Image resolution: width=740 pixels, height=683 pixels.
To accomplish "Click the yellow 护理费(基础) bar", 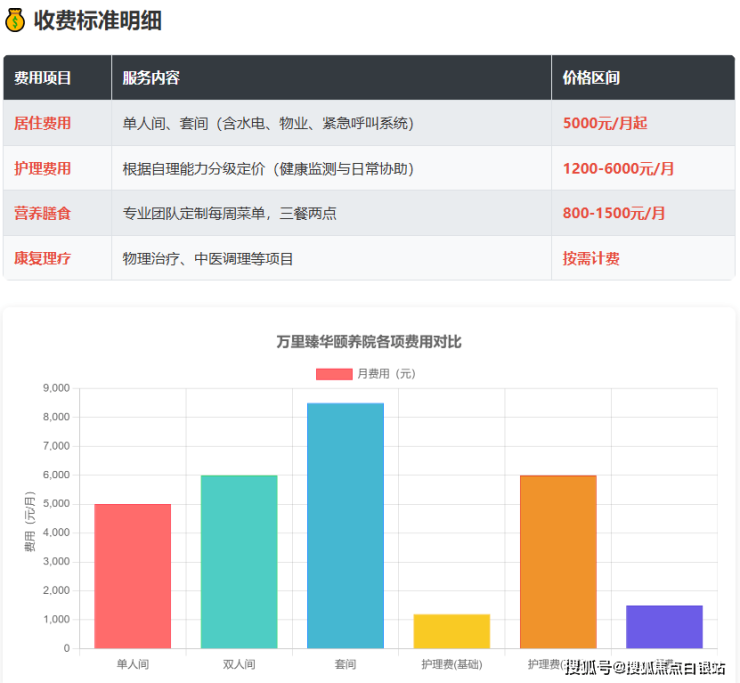I will pos(451,631).
